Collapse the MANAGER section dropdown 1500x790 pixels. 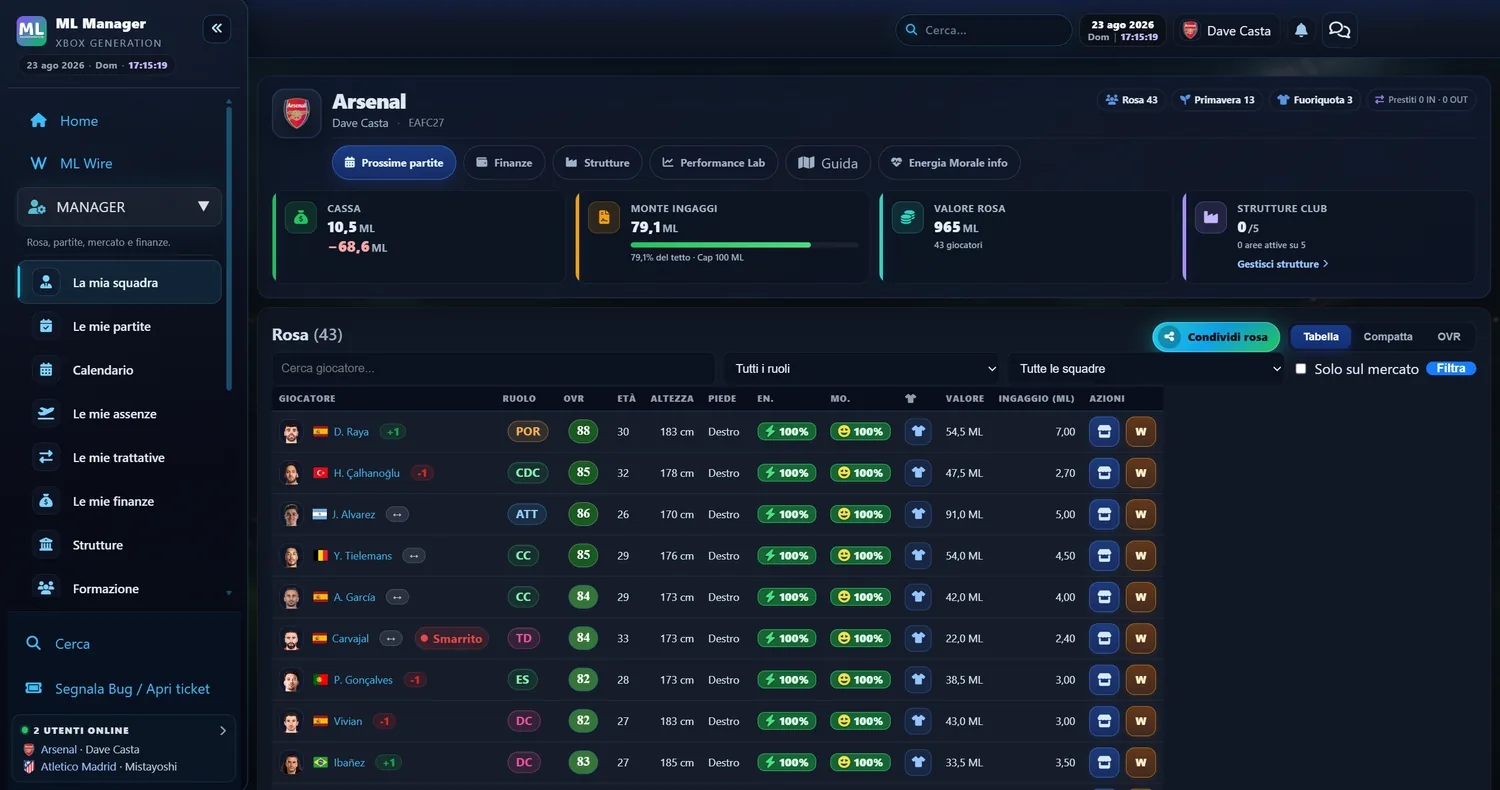119,207
